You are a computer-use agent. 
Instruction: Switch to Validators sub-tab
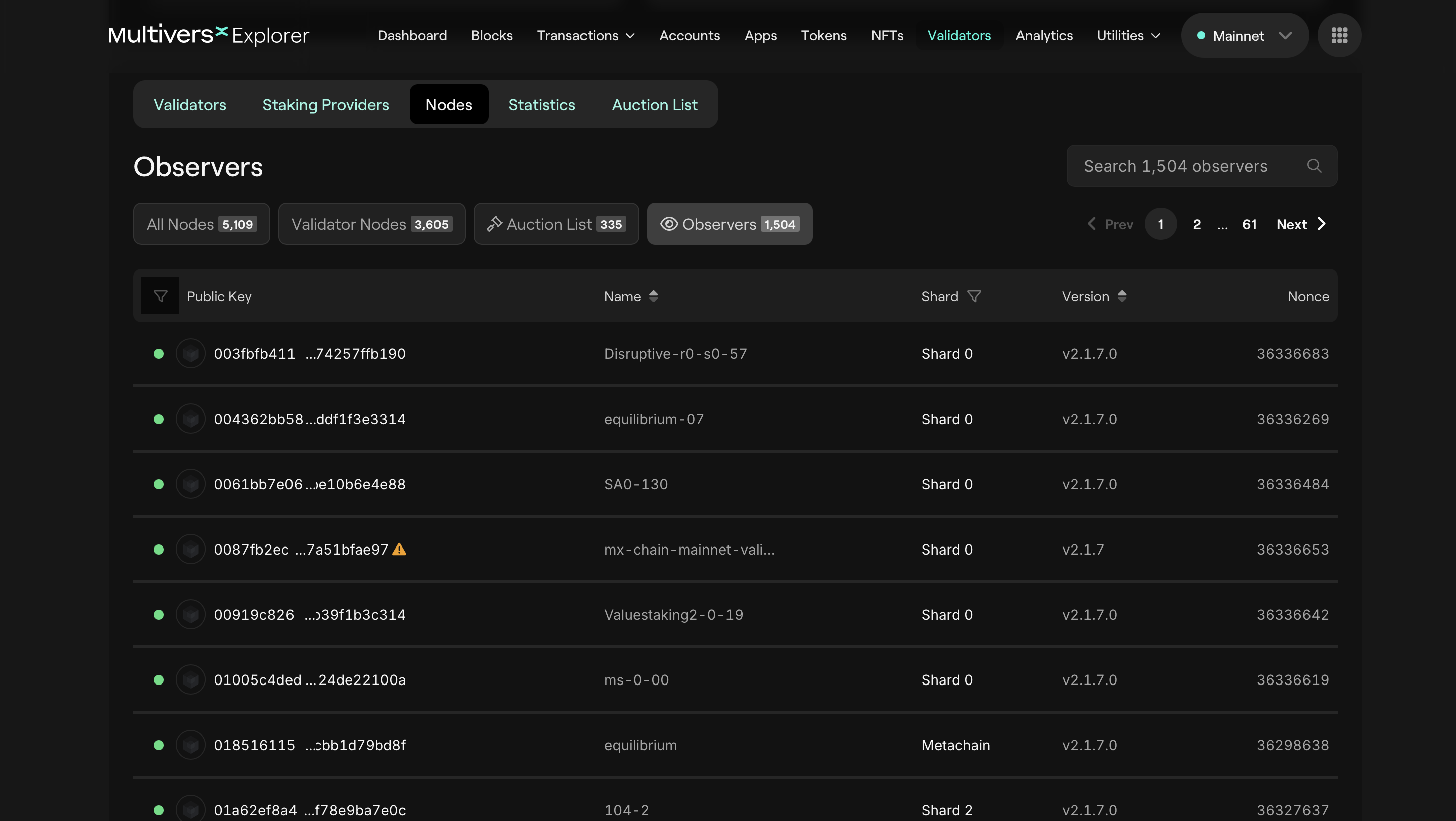click(189, 104)
